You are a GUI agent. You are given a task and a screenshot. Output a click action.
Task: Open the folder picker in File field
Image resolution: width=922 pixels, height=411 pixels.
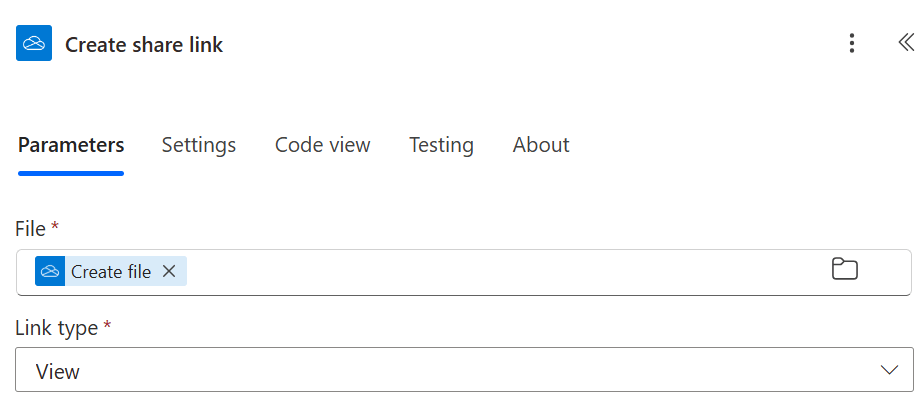point(845,269)
